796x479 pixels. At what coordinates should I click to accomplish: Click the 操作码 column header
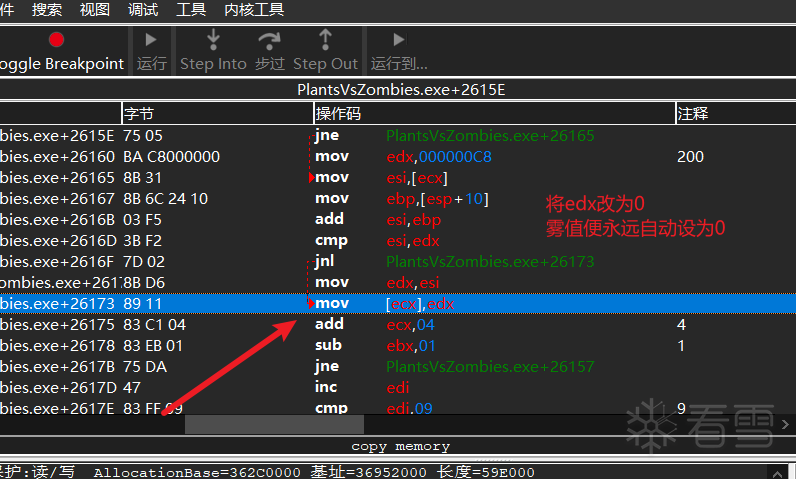click(x=494, y=113)
